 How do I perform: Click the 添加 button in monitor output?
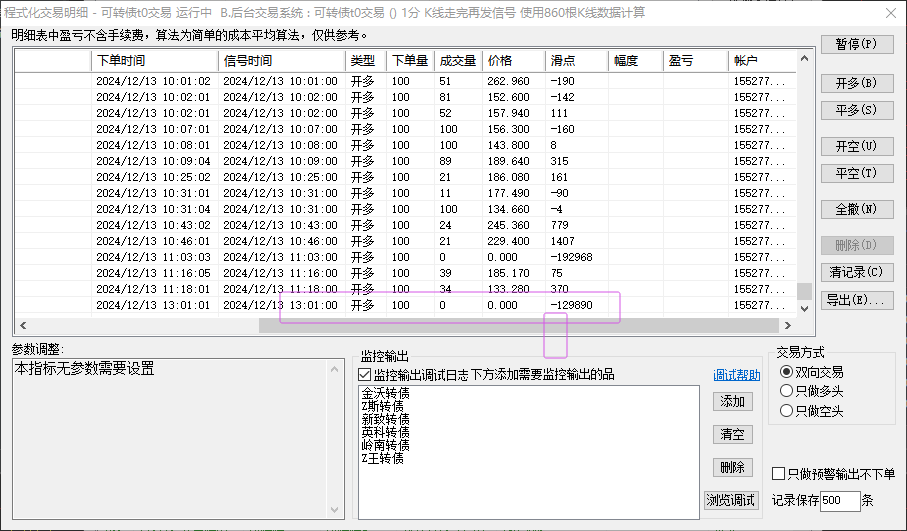732,401
